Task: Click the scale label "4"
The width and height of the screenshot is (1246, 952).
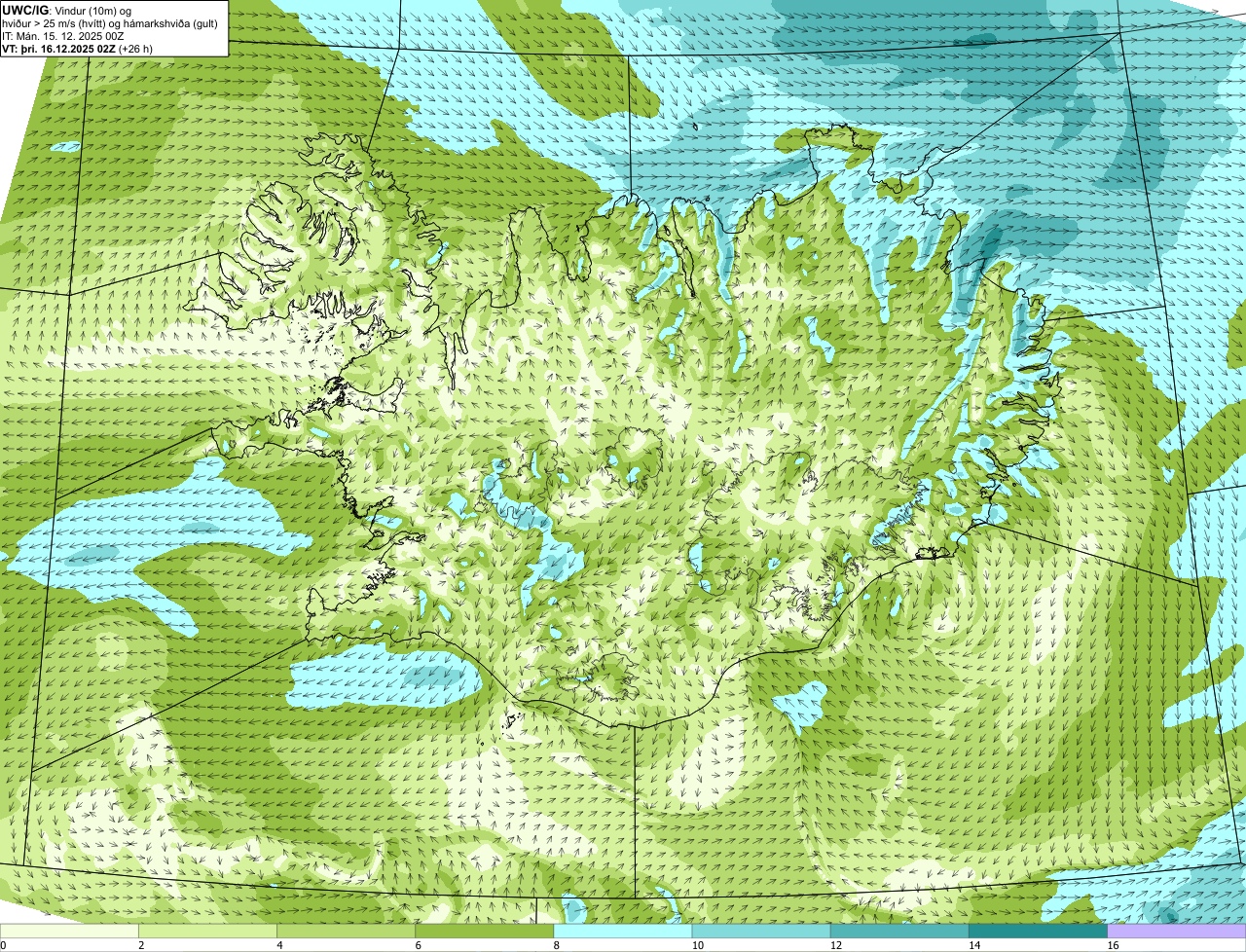Action: tap(279, 945)
